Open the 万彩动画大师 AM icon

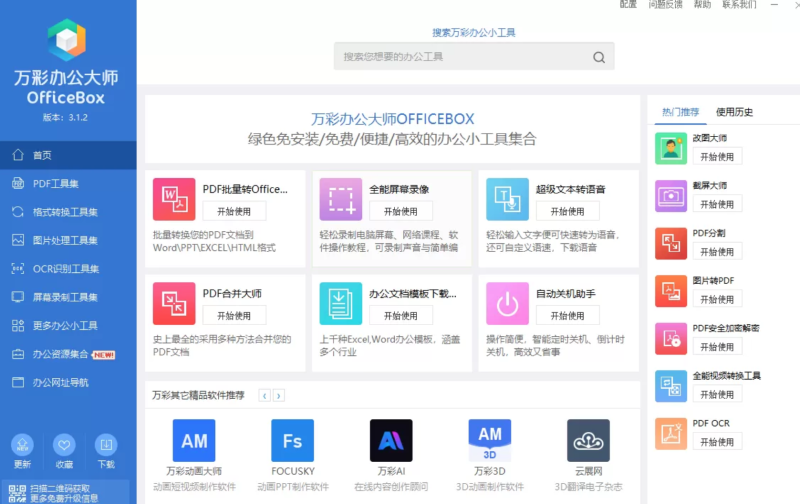pos(194,441)
